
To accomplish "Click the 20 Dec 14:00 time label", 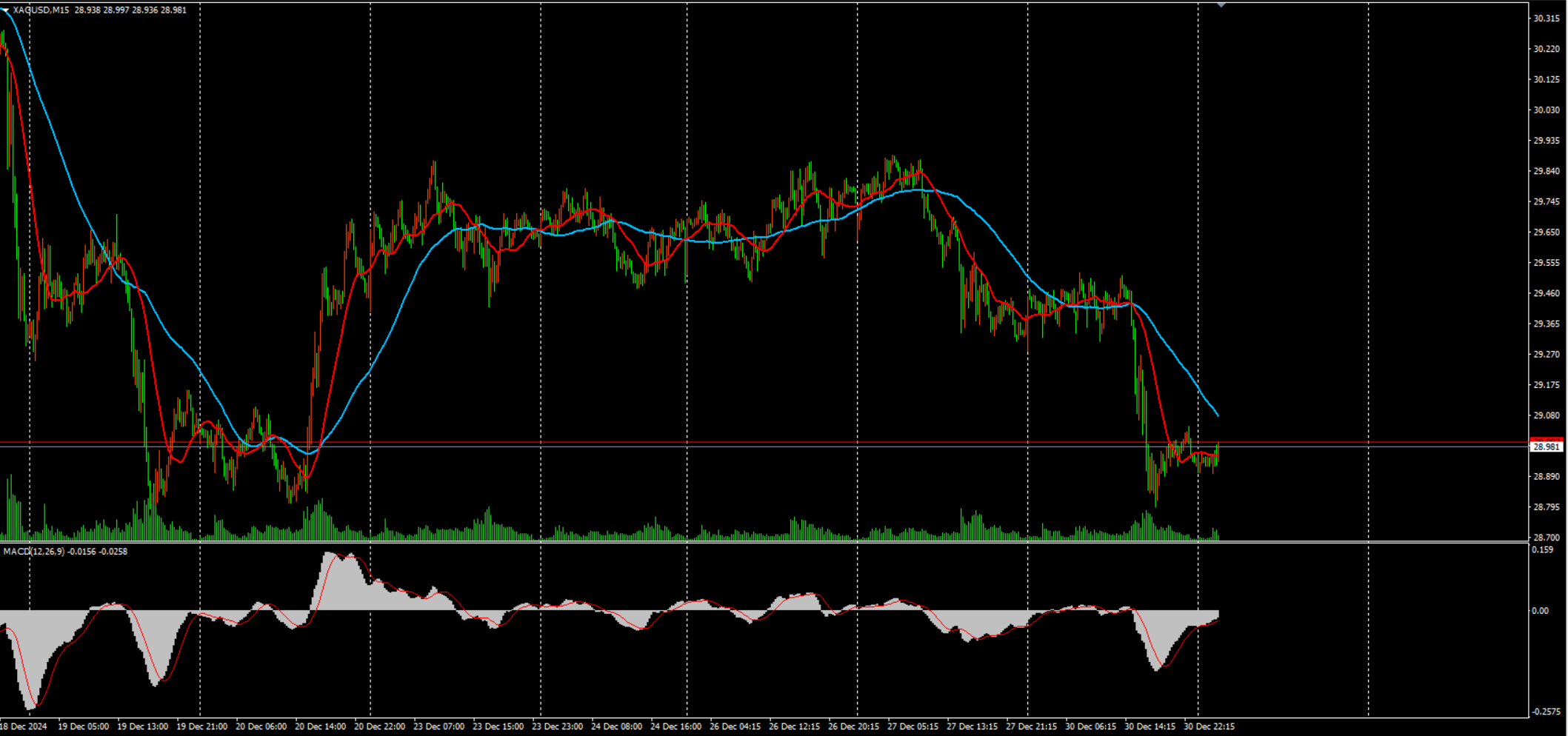I will click(320, 726).
